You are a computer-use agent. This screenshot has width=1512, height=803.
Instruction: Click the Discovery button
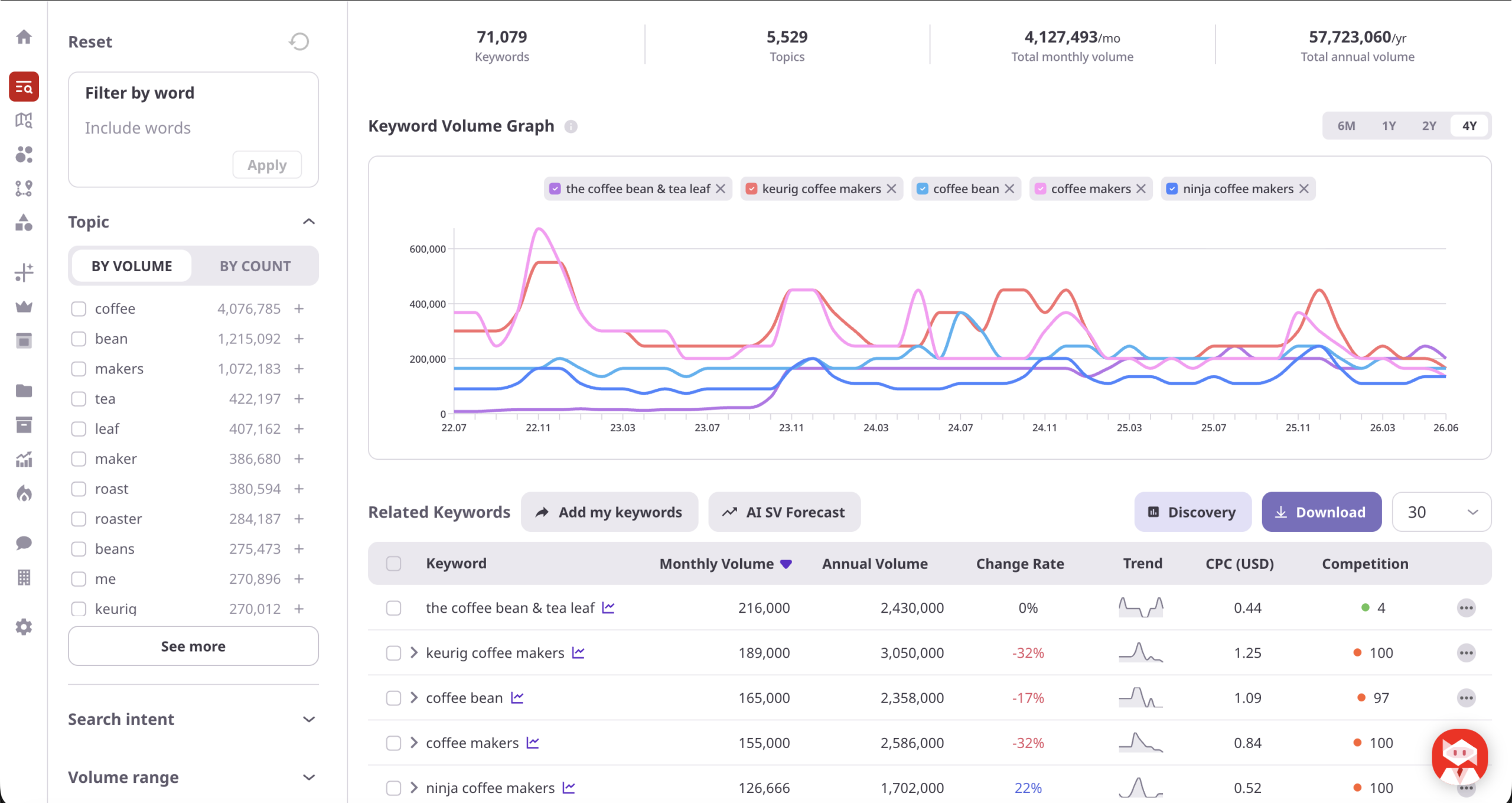(1192, 512)
